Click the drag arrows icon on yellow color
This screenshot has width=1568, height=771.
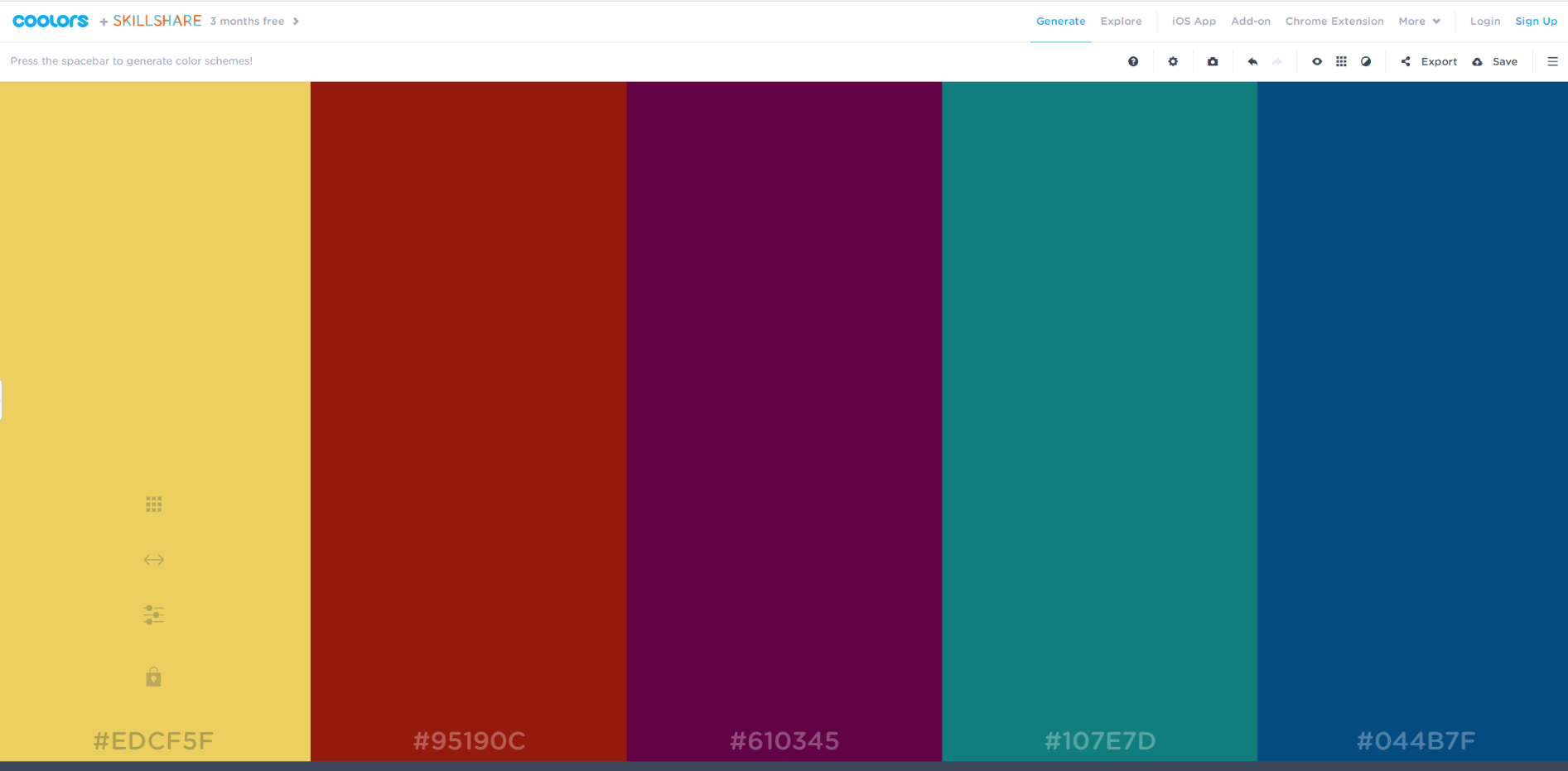[154, 560]
